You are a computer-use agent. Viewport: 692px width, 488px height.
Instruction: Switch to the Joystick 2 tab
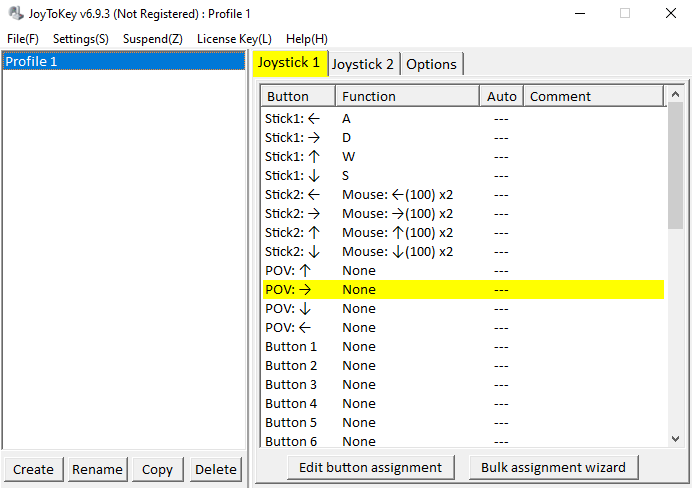point(363,64)
